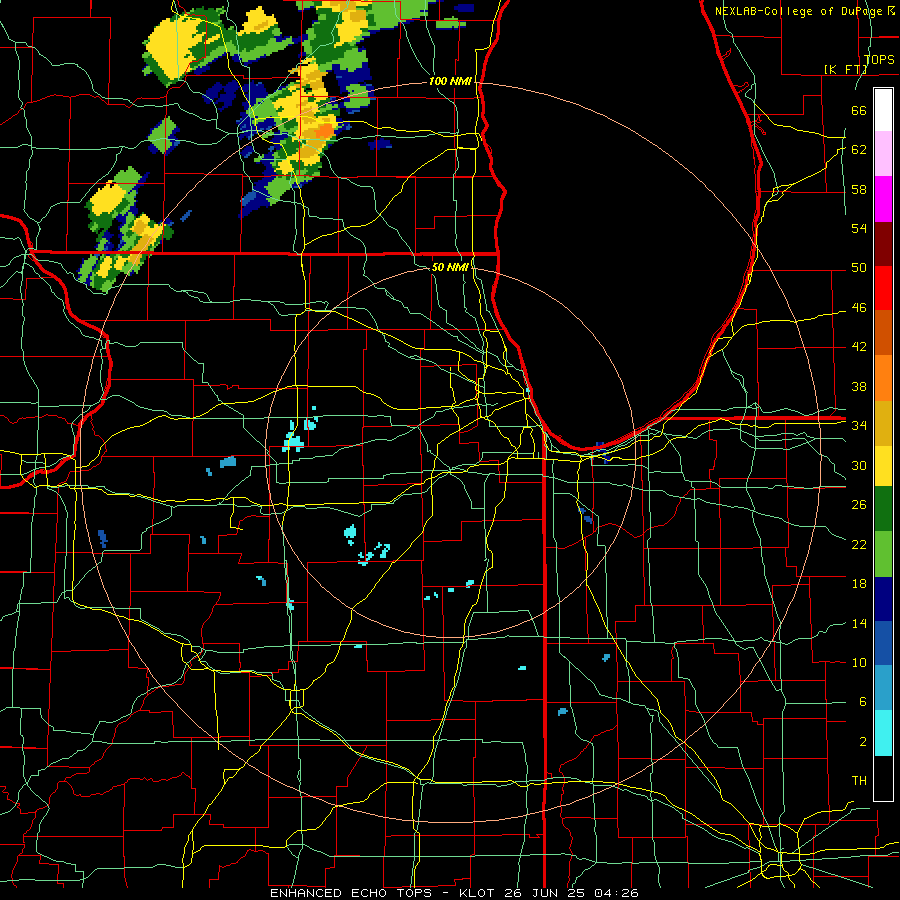Image resolution: width=900 pixels, height=900 pixels.
Task: Click the 100 NMI range ring label
Action: pyautogui.click(x=450, y=82)
